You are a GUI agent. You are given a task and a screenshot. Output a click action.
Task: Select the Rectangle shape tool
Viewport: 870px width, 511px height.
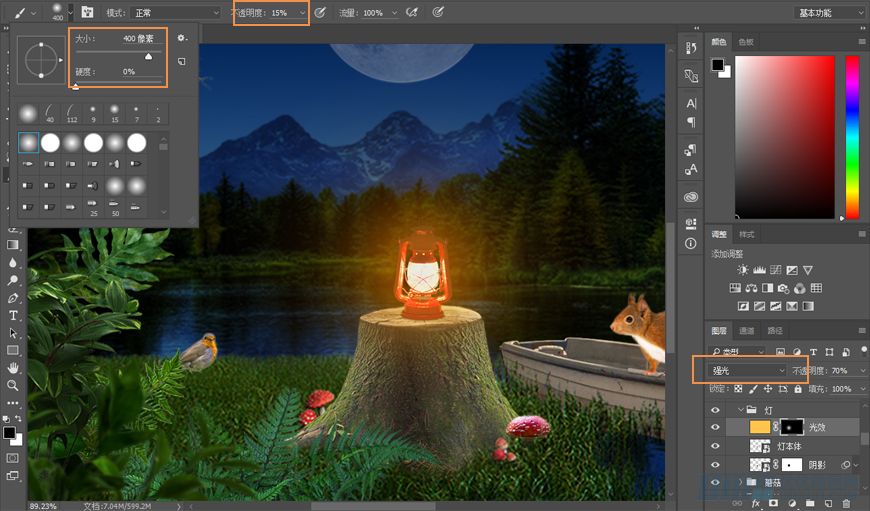pyautogui.click(x=13, y=350)
